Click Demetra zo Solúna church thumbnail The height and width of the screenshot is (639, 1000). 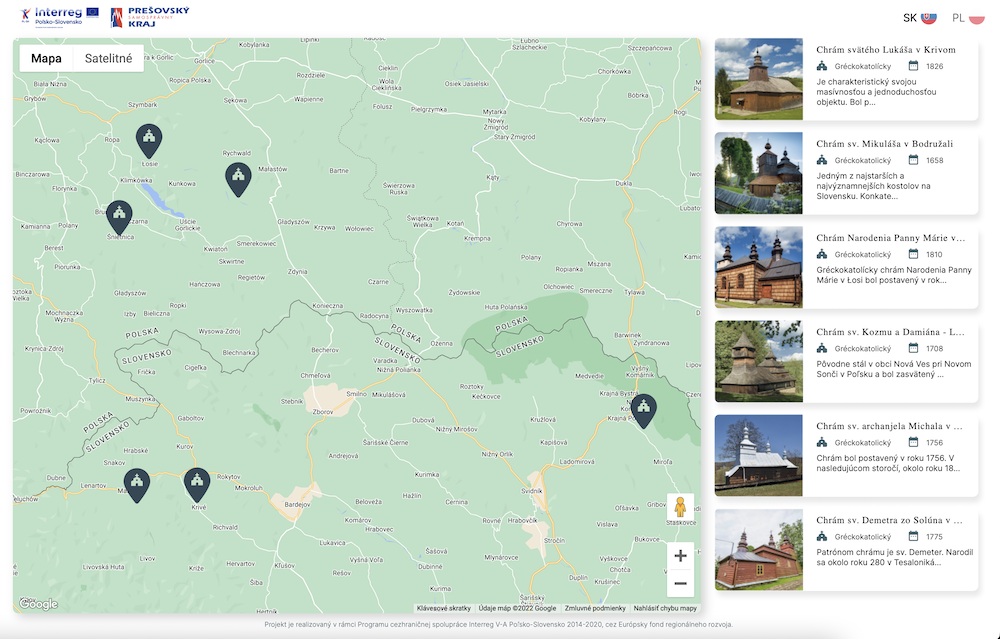(758, 549)
